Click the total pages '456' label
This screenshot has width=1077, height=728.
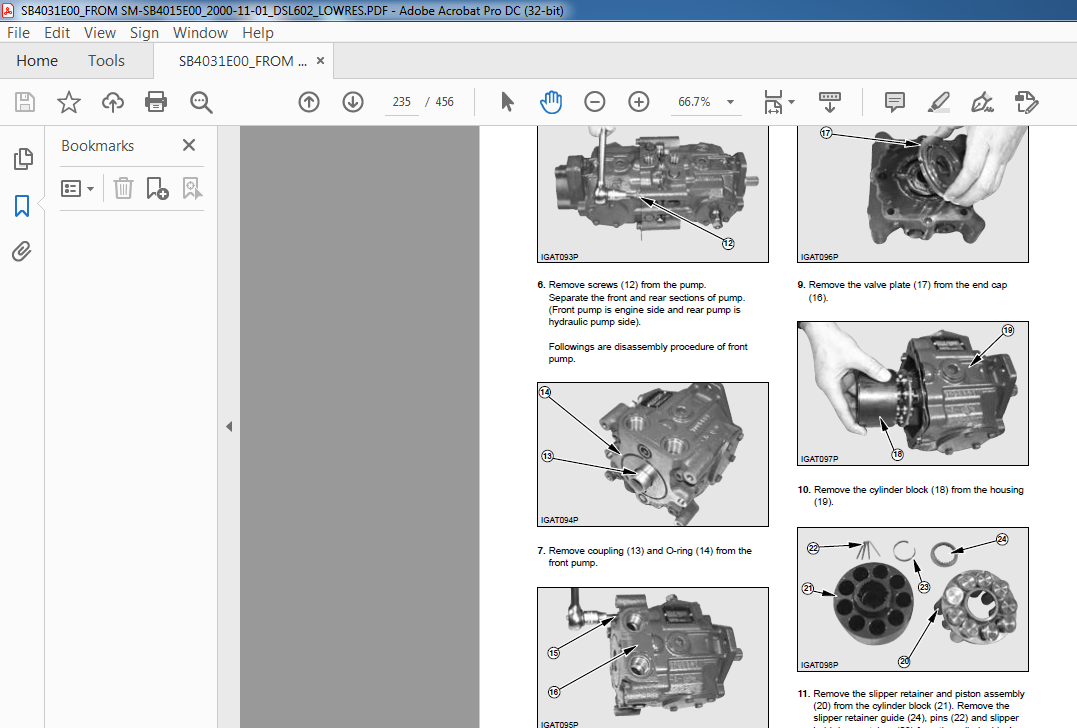click(444, 102)
